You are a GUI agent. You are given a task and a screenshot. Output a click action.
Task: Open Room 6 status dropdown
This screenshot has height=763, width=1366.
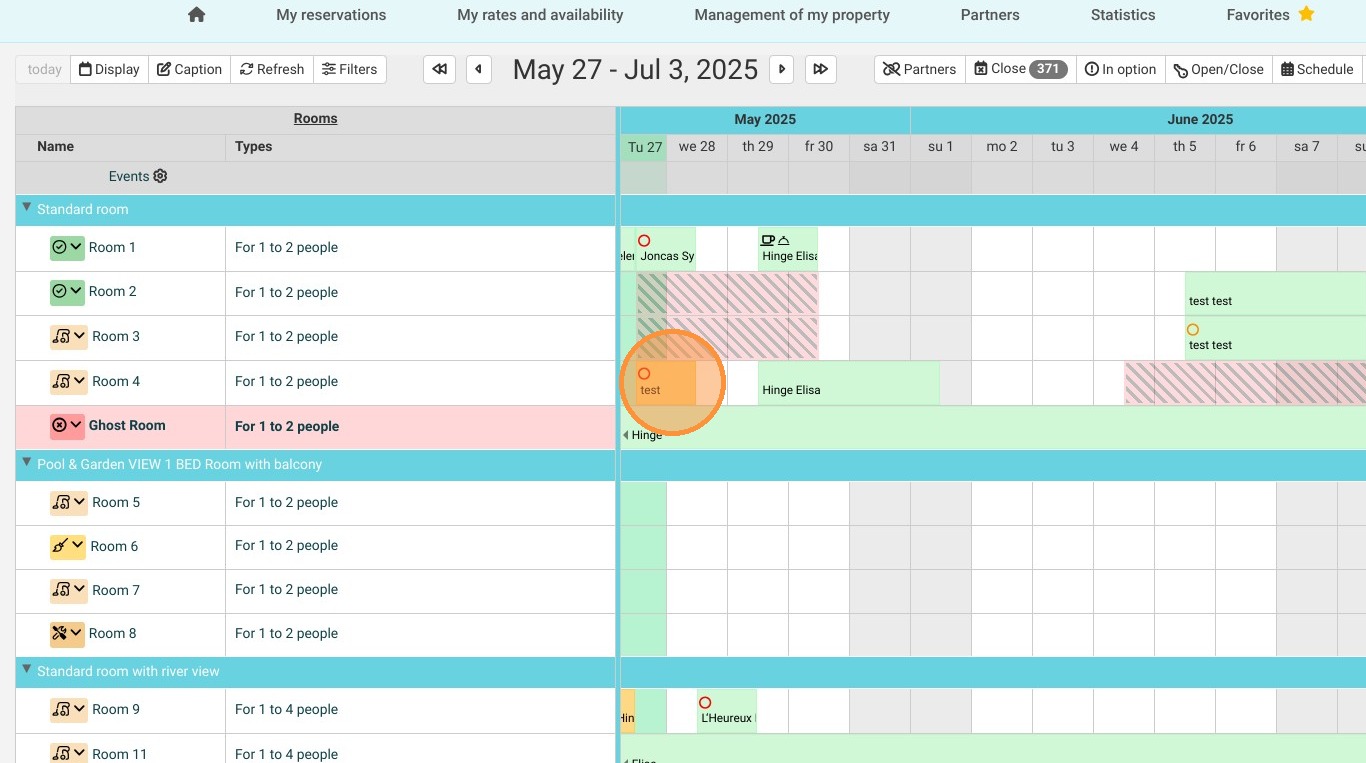(68, 547)
